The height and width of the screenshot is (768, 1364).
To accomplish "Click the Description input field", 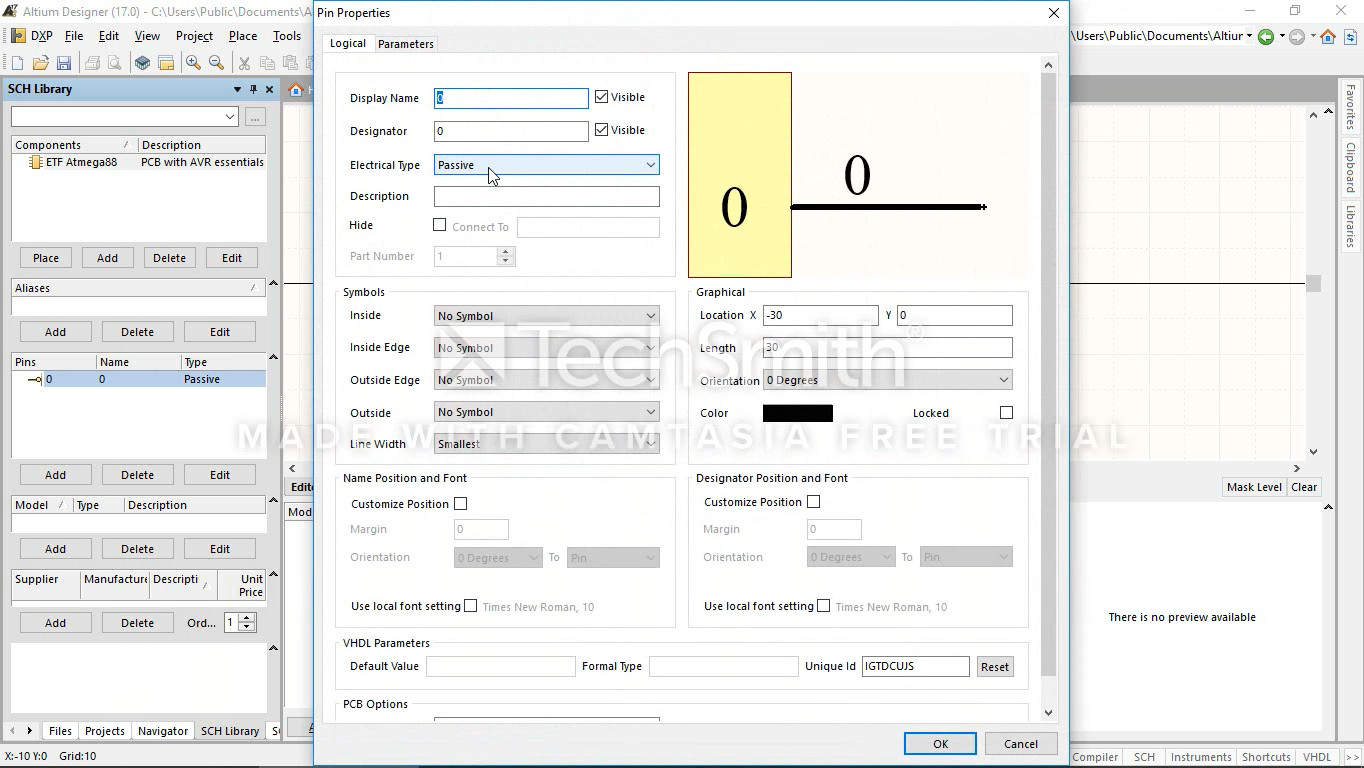I will [546, 196].
